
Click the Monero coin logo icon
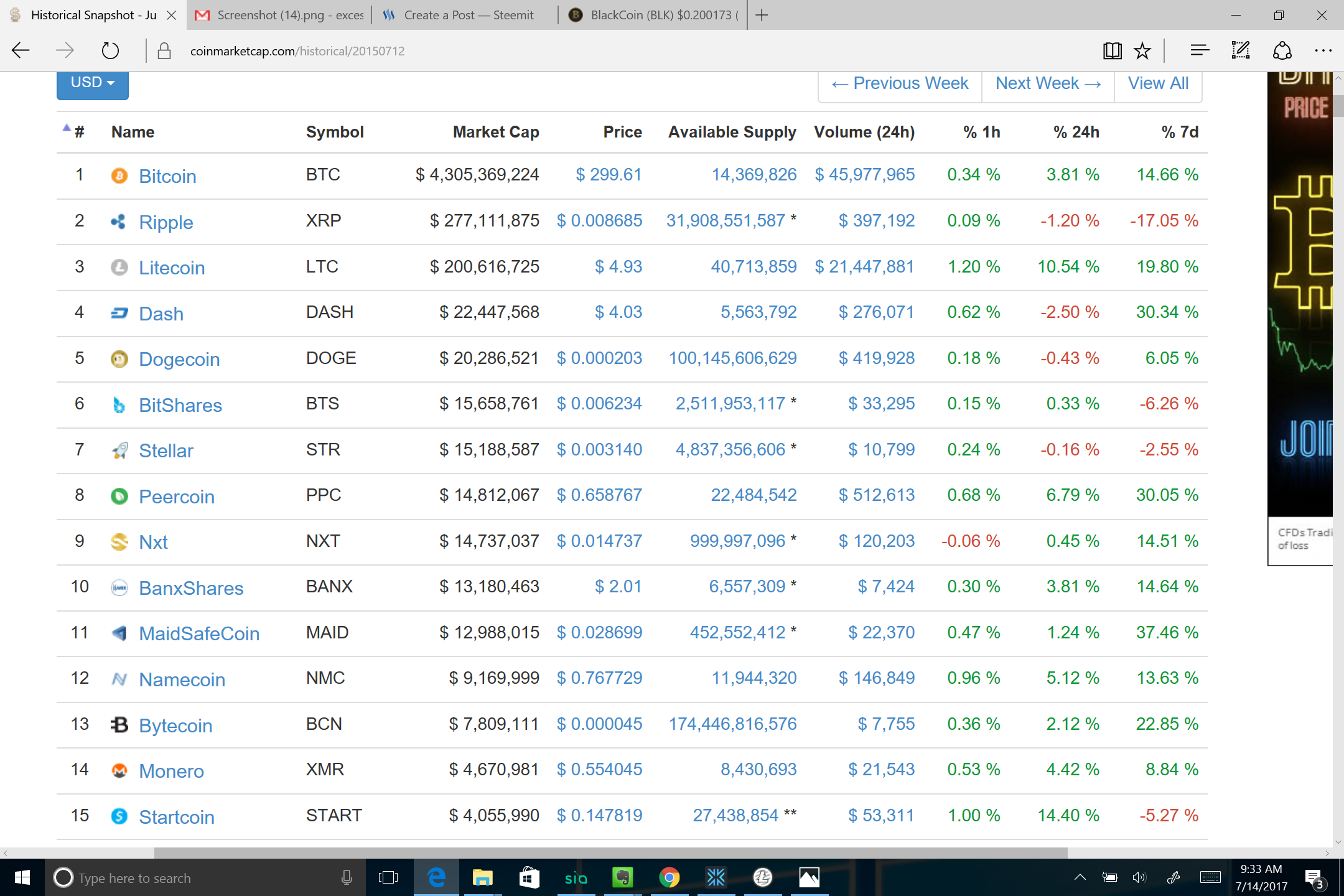(x=119, y=771)
